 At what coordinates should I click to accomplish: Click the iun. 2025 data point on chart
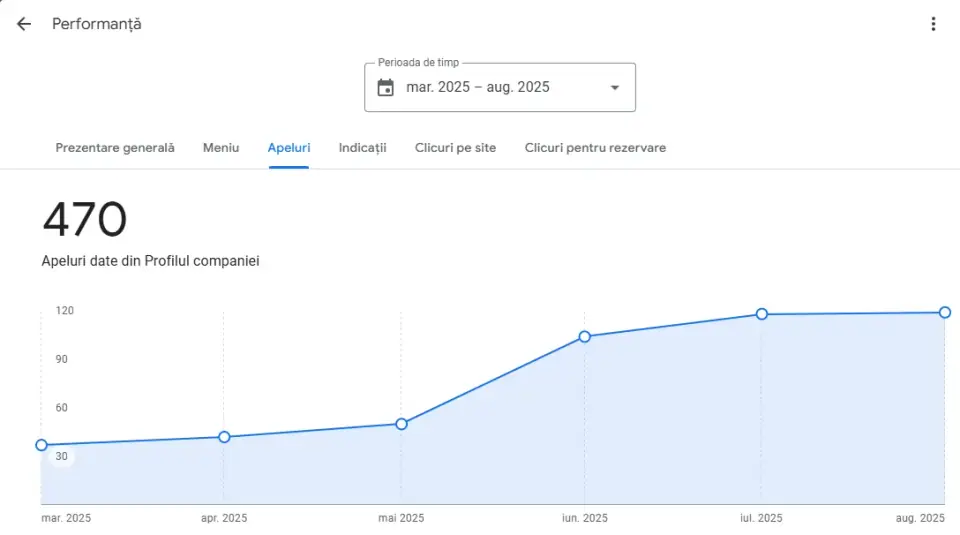[585, 337]
